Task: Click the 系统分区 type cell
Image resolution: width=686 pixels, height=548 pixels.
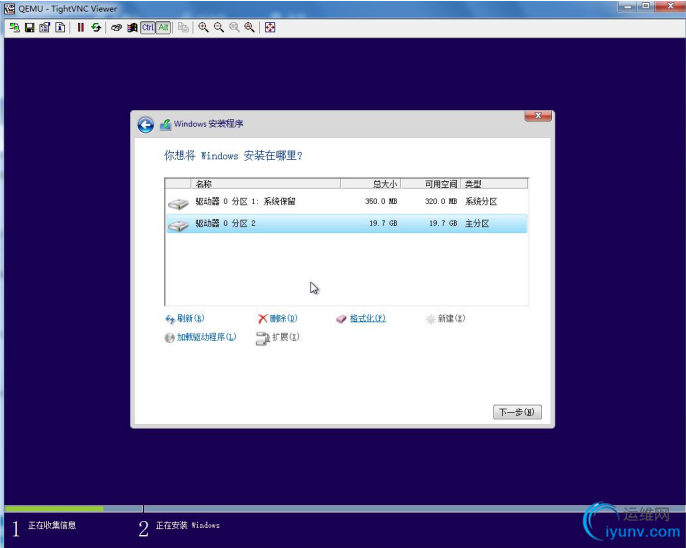Action: [481, 202]
